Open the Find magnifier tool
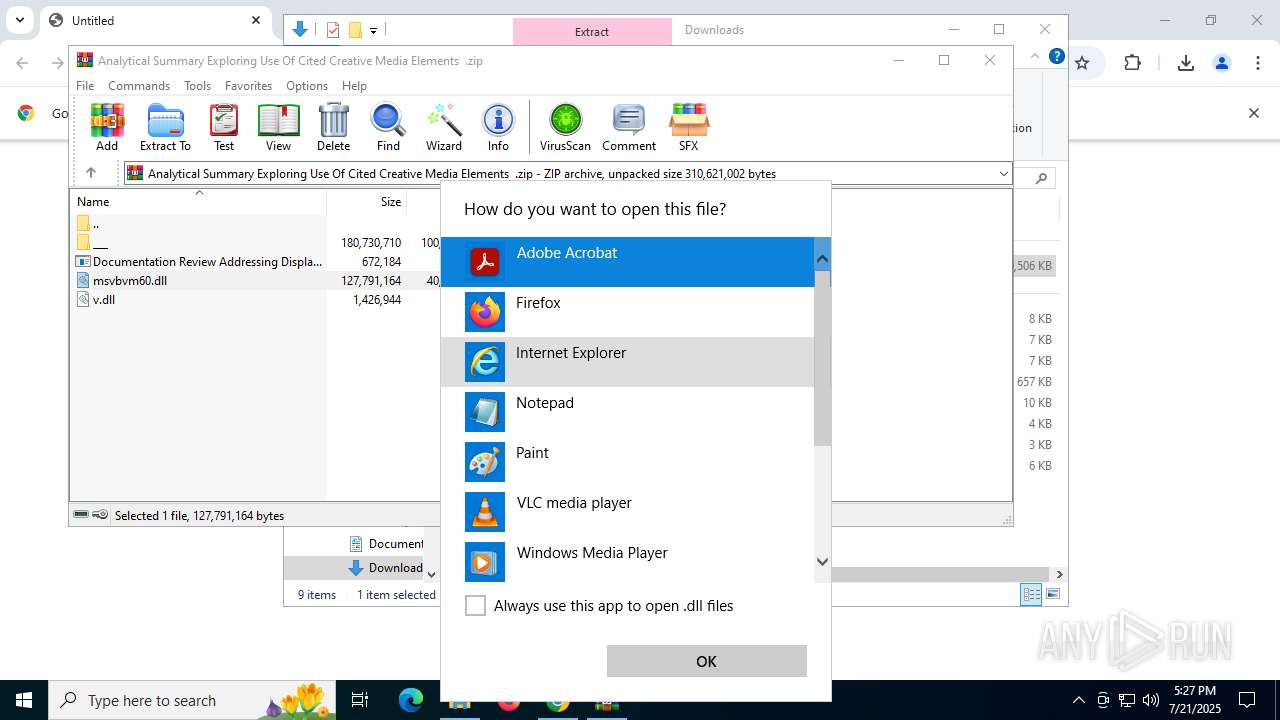The width and height of the screenshot is (1280, 720). (x=388, y=127)
